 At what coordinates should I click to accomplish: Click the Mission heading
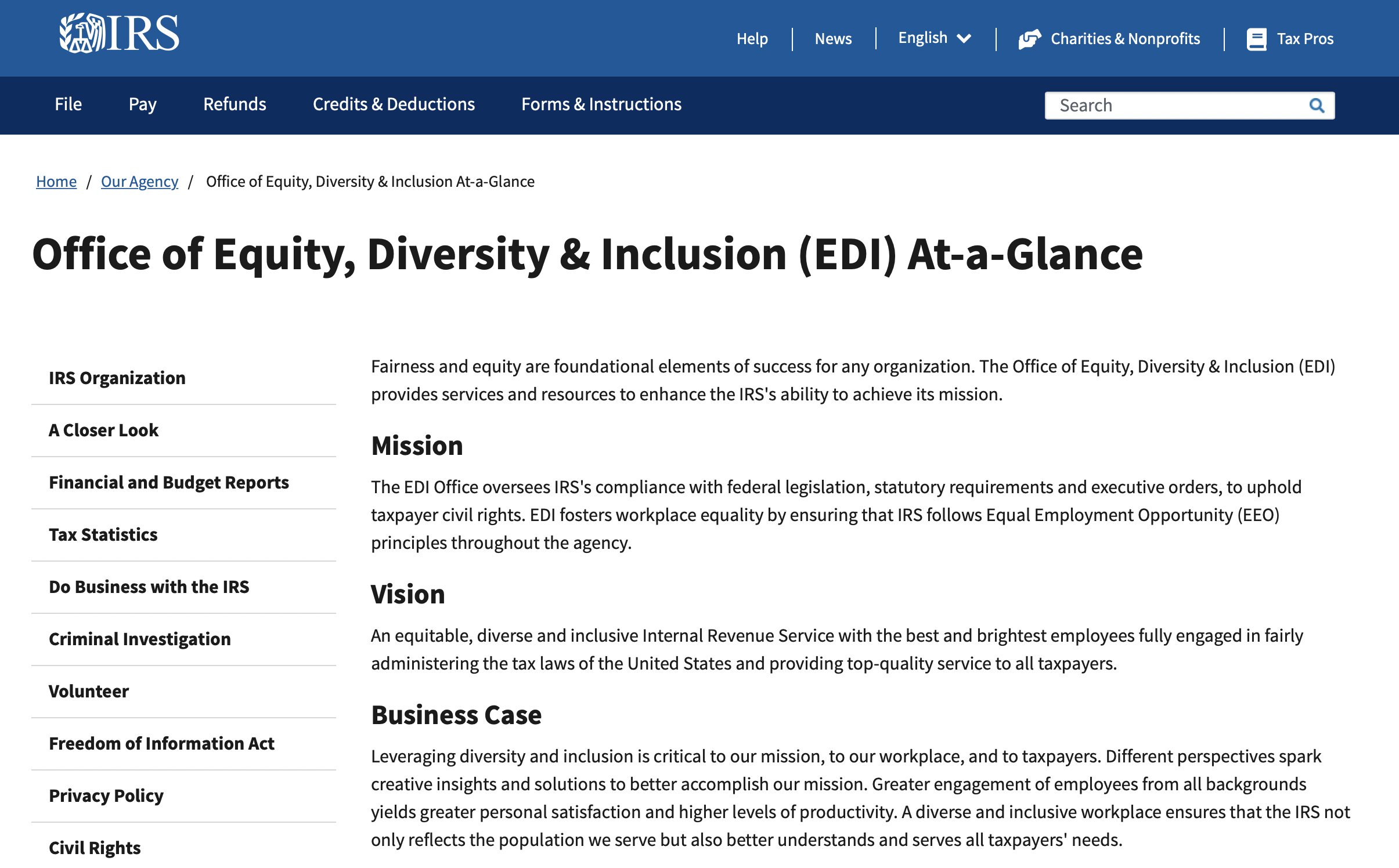(417, 446)
